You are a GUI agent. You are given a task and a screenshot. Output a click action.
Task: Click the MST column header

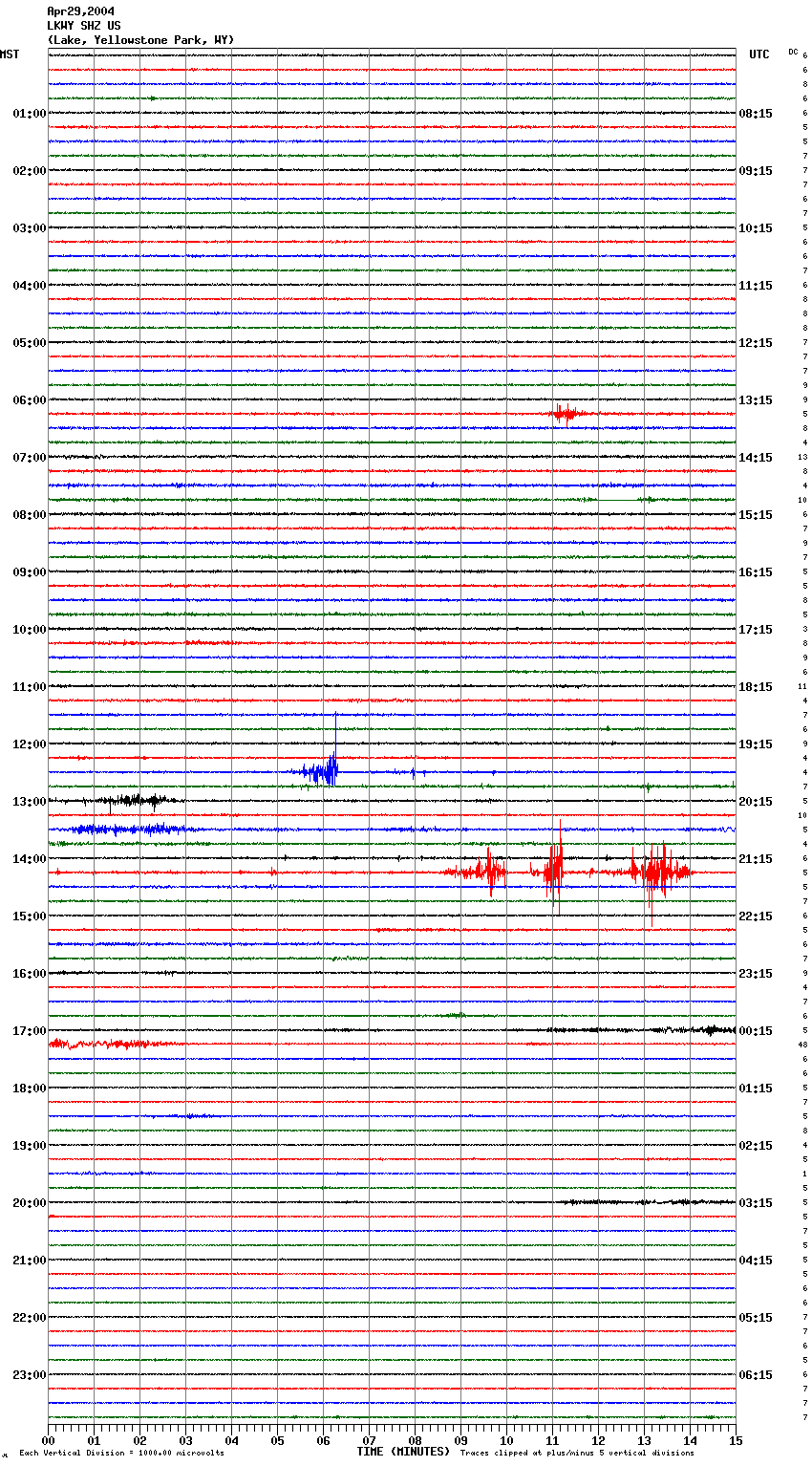coord(10,54)
